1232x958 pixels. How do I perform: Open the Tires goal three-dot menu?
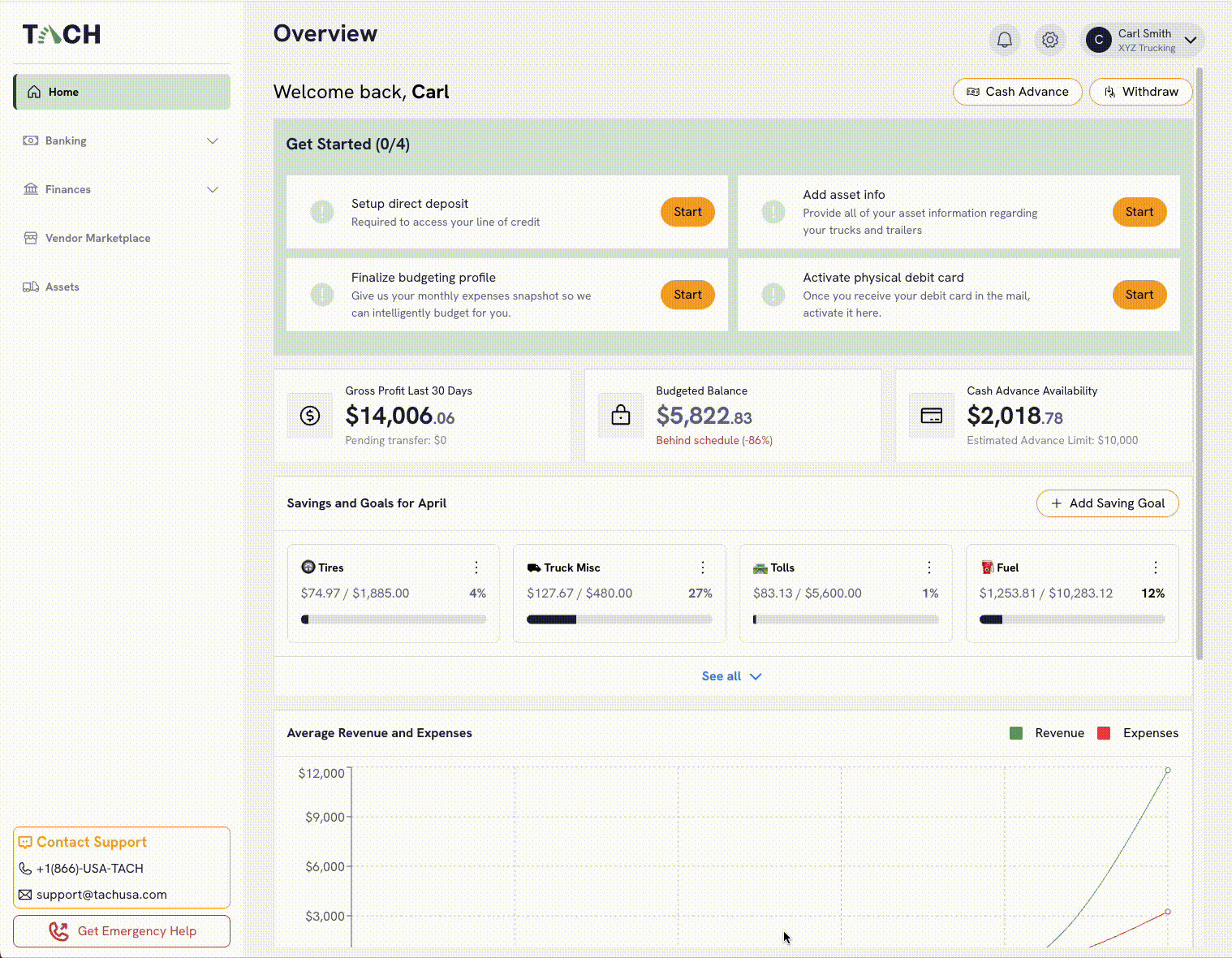click(x=476, y=567)
